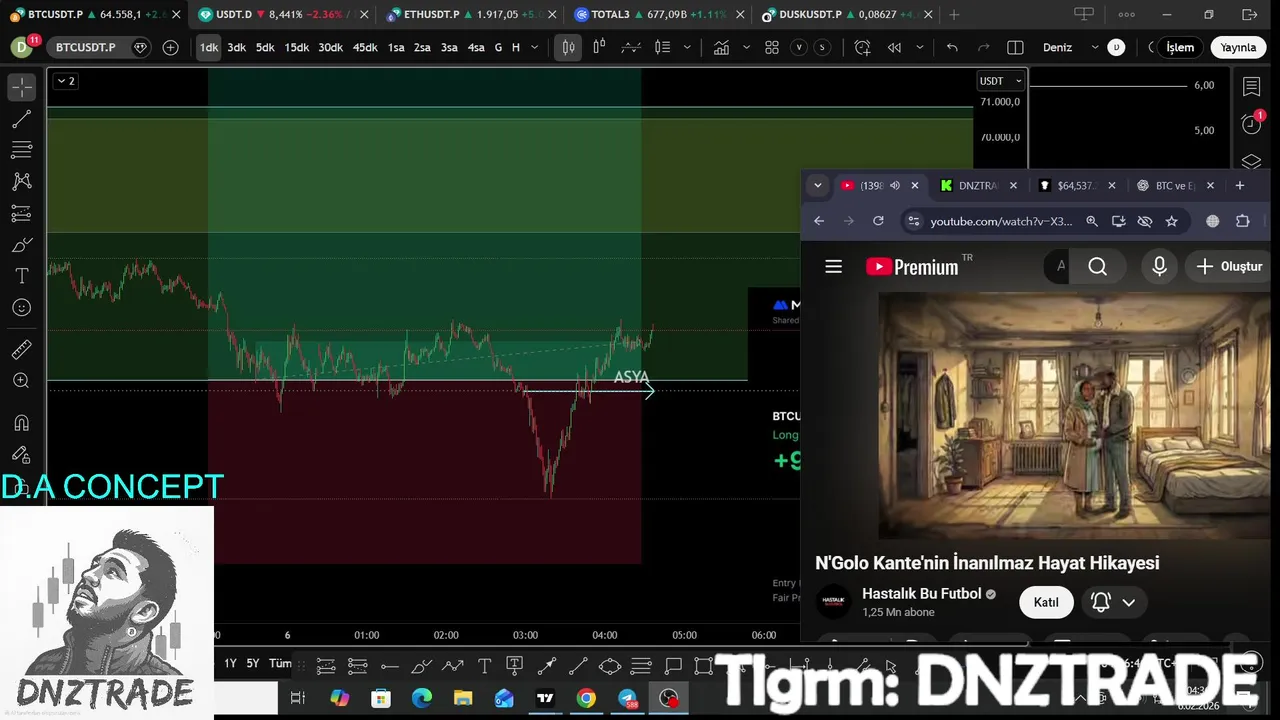The image size is (1280, 720).
Task: Click the BTCUSDT.P symbol search field
Action: coord(97,47)
